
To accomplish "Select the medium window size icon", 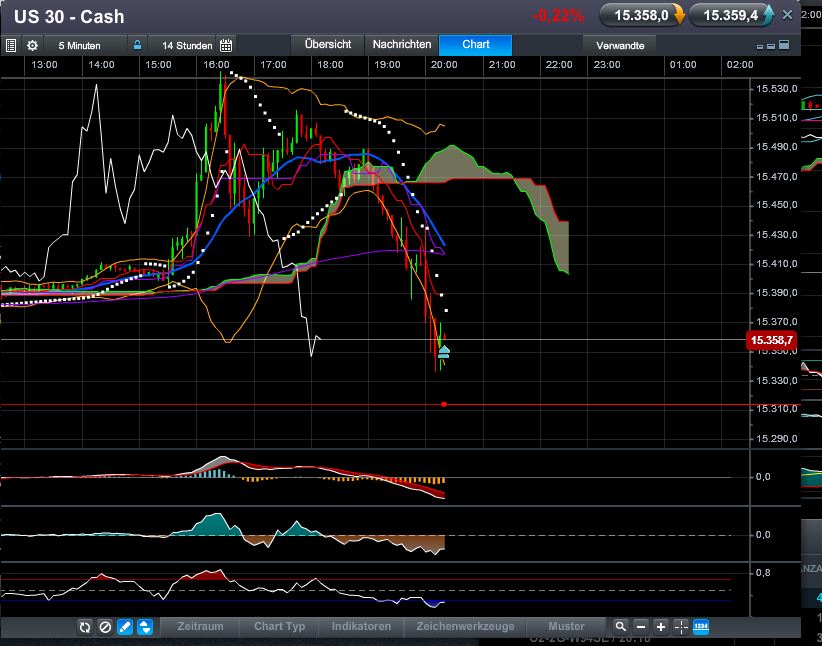I will tap(771, 46).
